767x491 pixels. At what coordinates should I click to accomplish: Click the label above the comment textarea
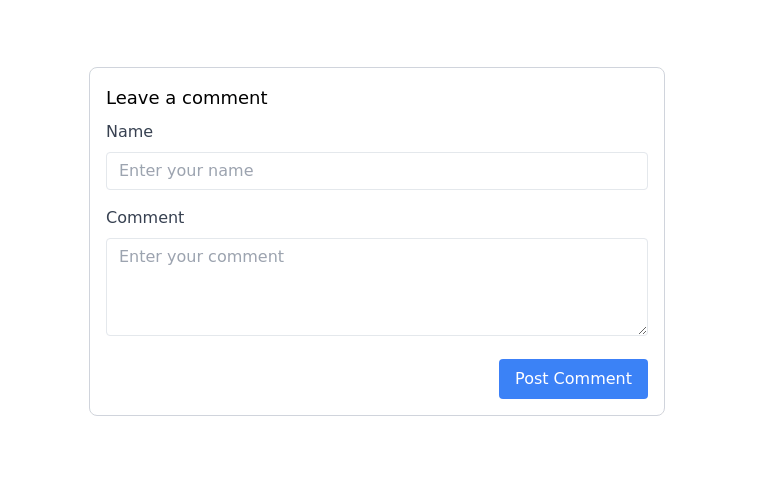[145, 218]
